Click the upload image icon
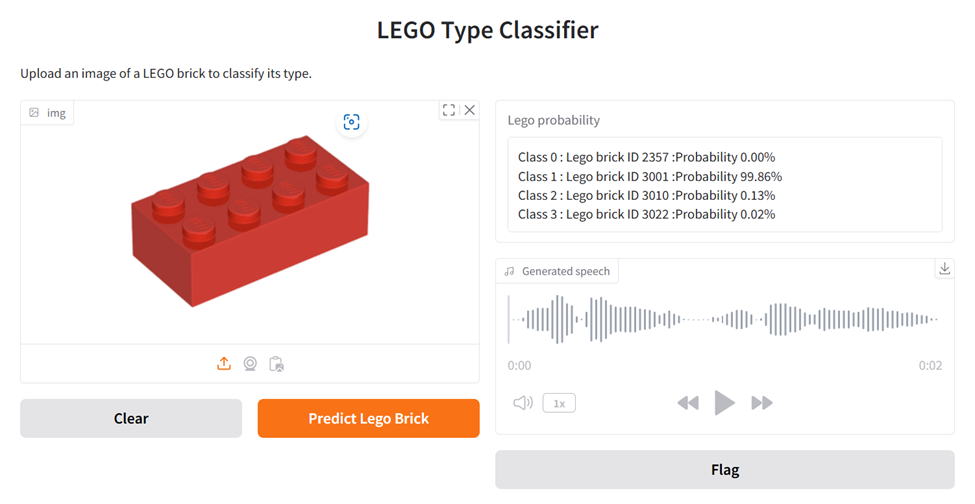 coord(224,364)
